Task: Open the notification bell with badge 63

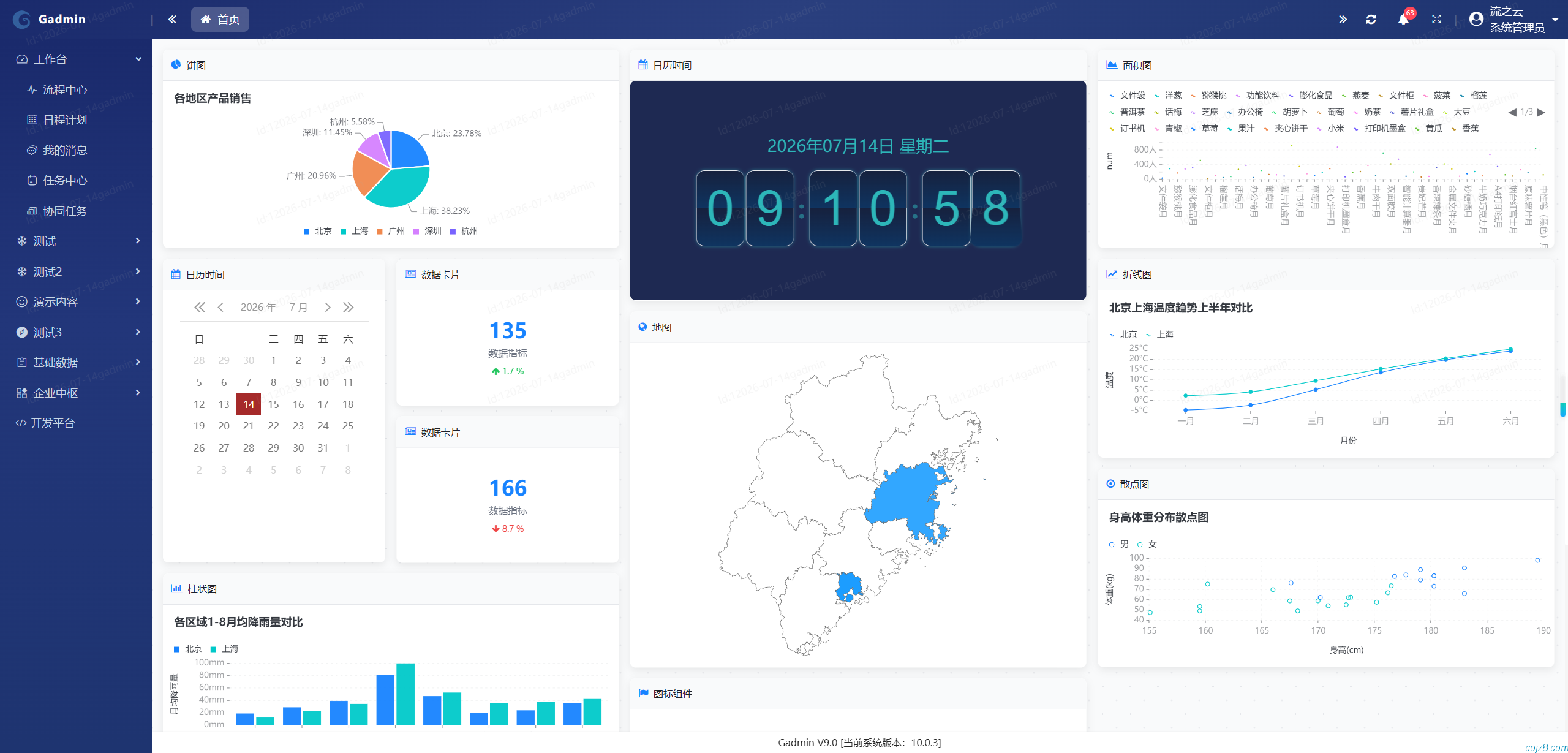Action: pyautogui.click(x=1403, y=20)
